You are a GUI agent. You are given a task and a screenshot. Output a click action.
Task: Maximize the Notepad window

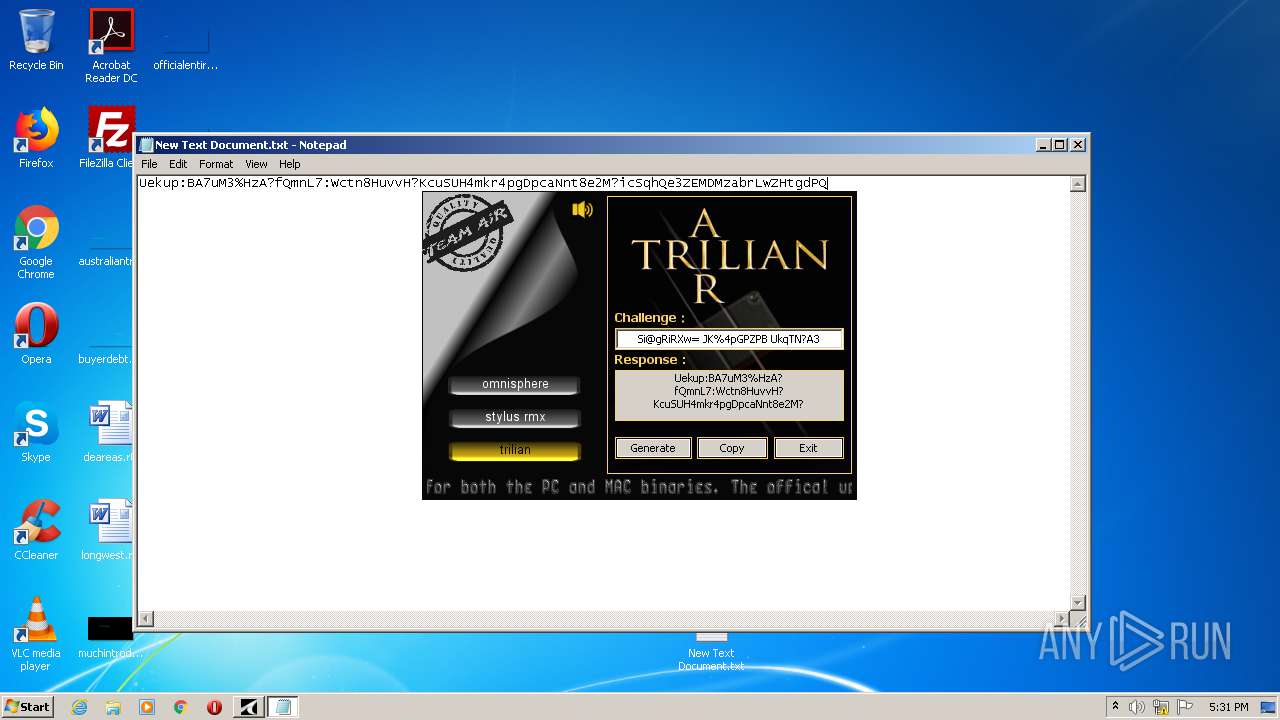click(x=1060, y=145)
